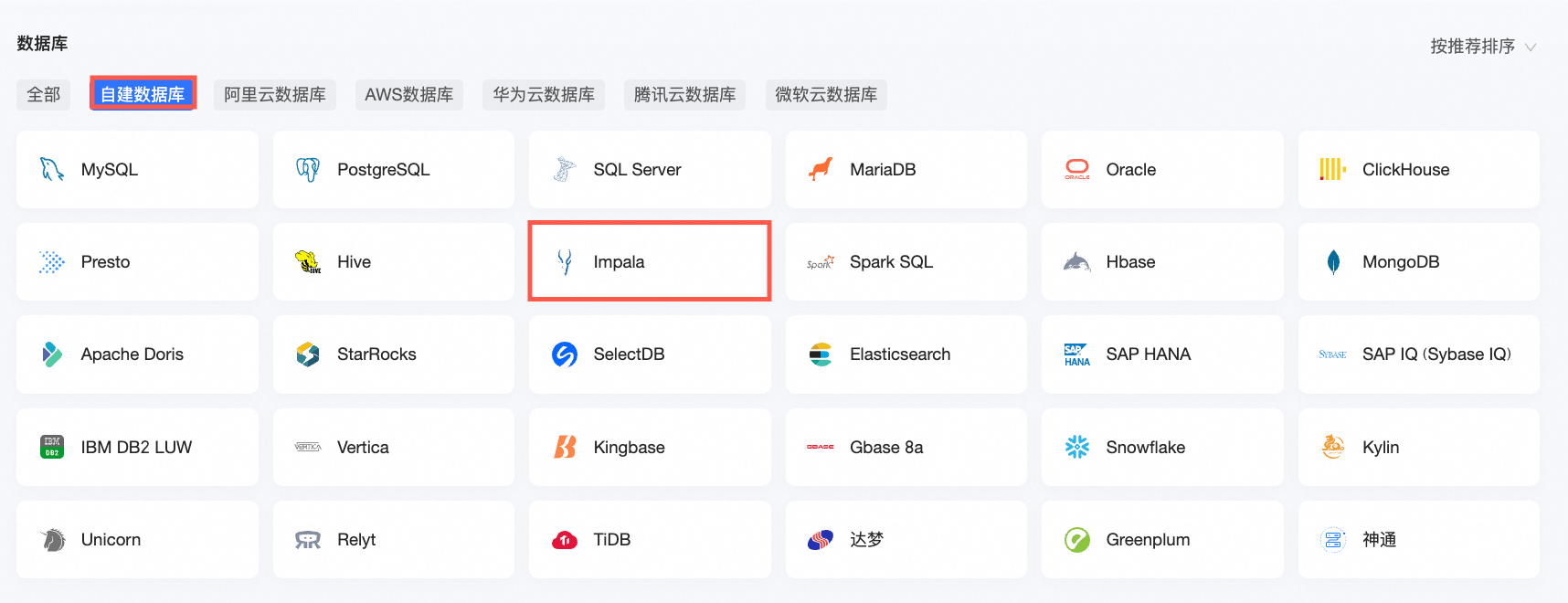Click the IBM DB2 green icon
The width and height of the screenshot is (1568, 603).
52,447
